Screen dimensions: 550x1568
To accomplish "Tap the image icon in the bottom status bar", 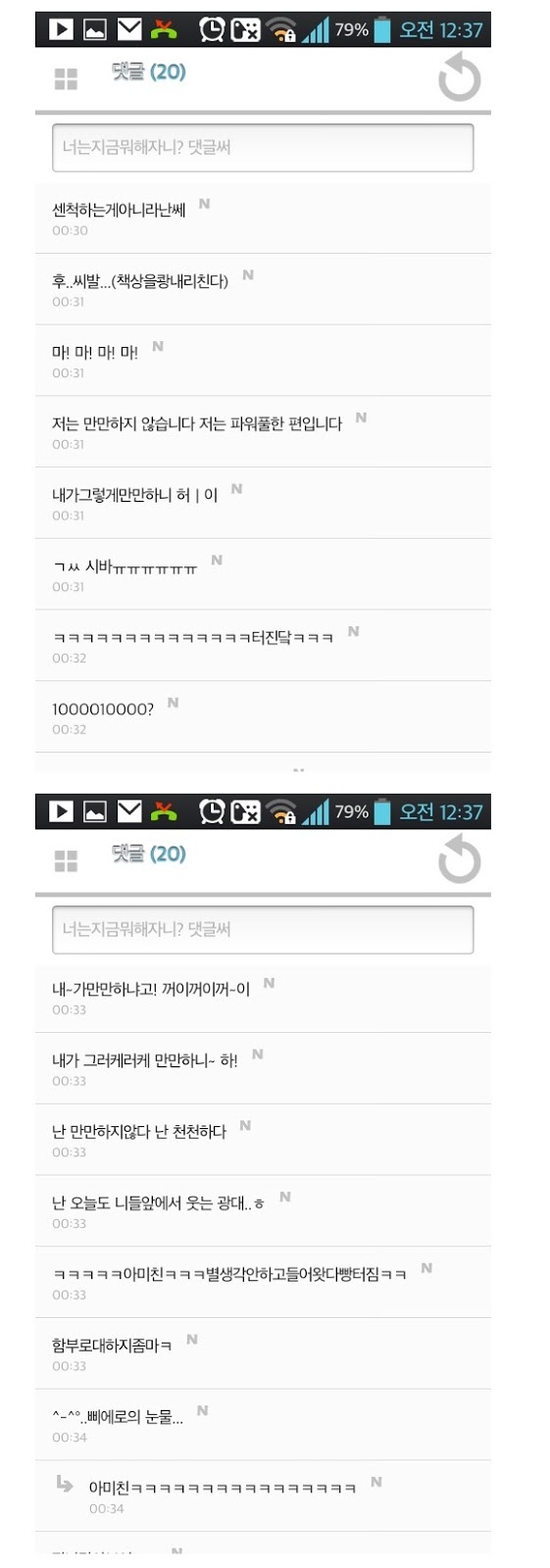I will point(95,811).
